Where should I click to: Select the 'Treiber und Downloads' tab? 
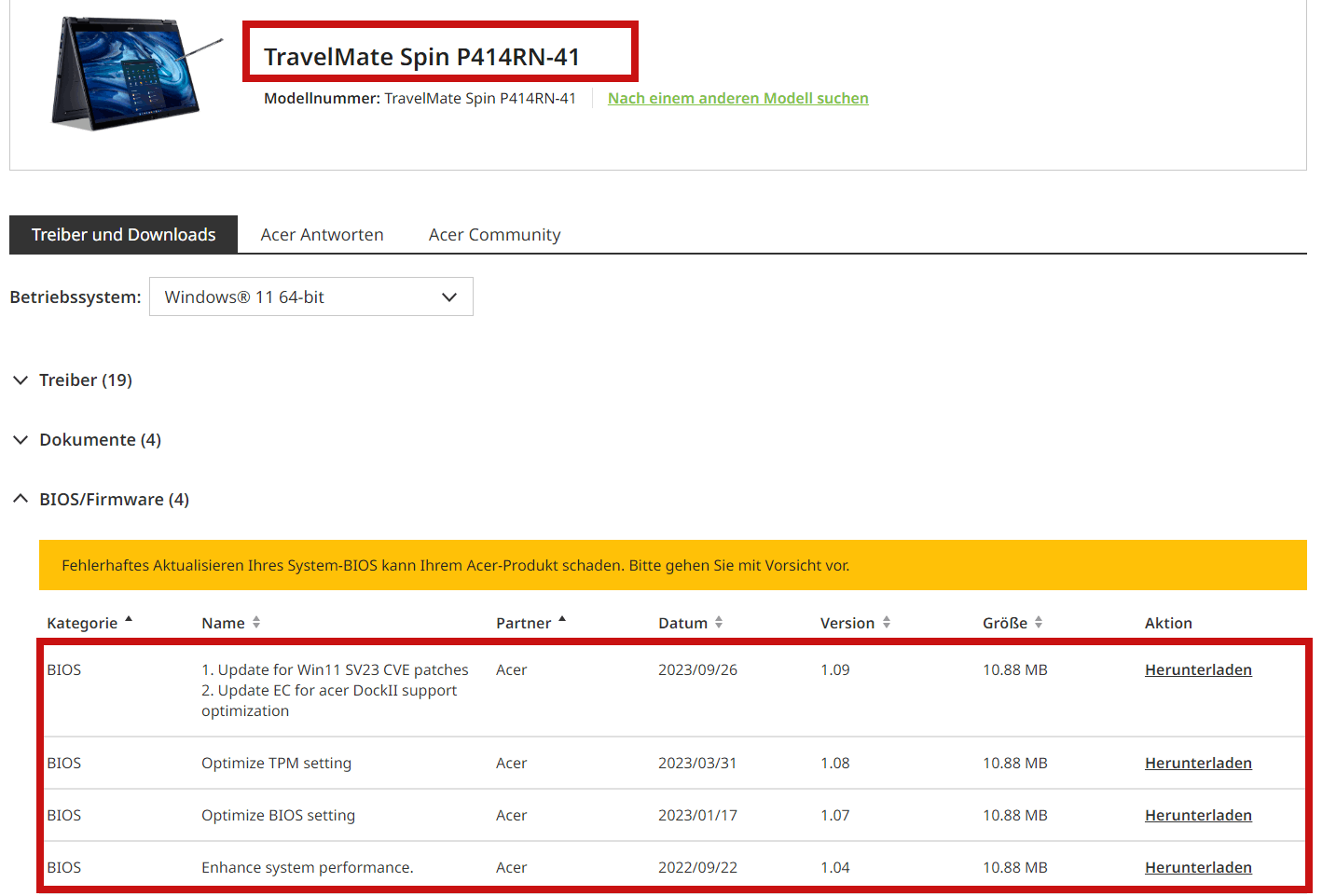click(123, 234)
